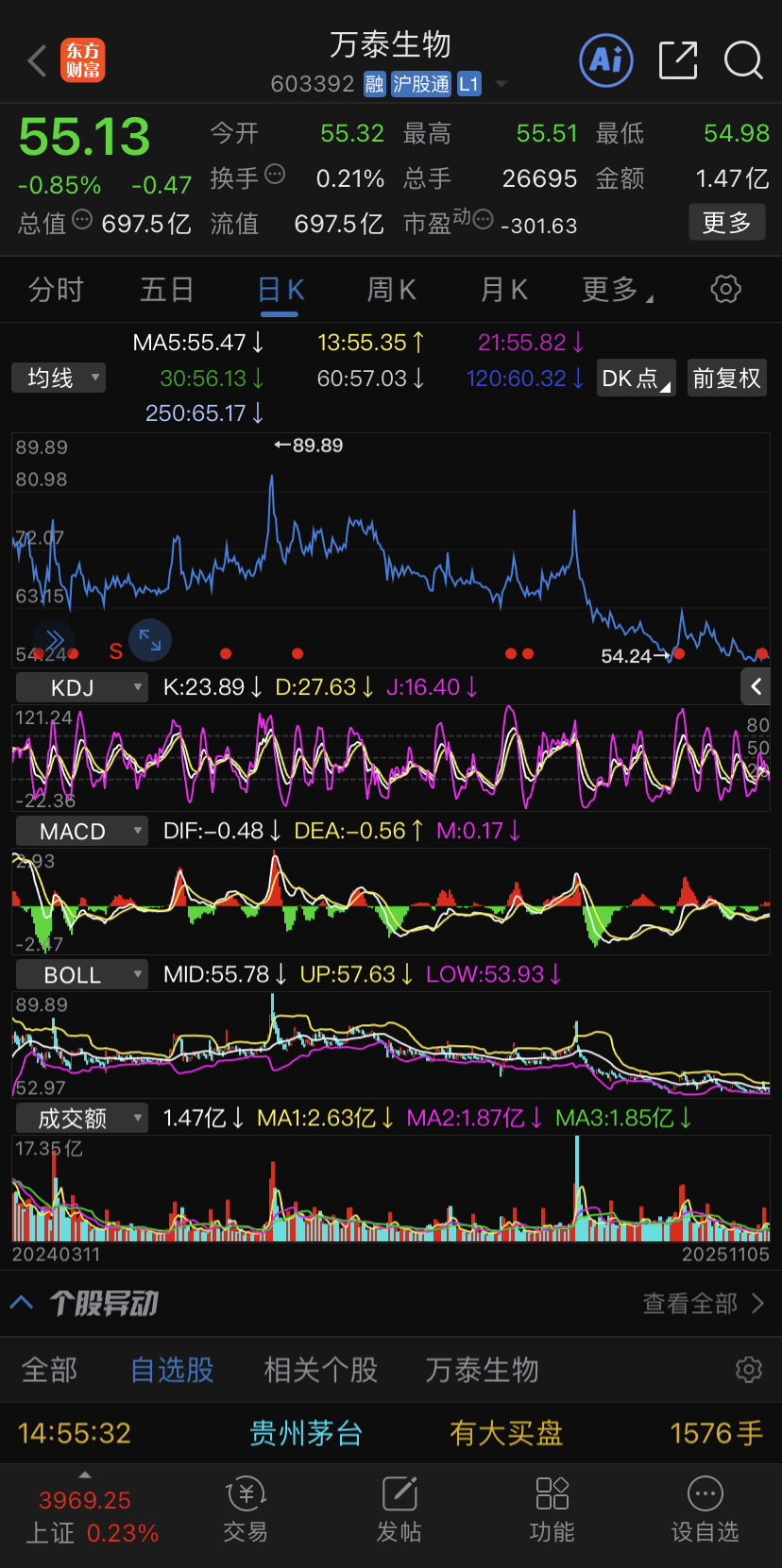Open the search magnifier icon
This screenshot has width=782, height=1568.
pos(743,60)
